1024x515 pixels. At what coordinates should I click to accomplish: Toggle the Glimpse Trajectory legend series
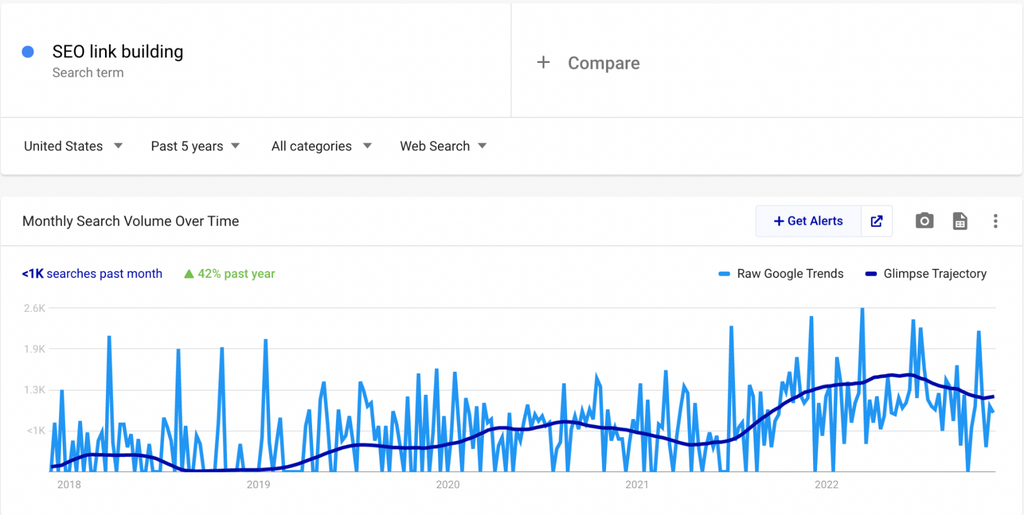click(x=926, y=274)
